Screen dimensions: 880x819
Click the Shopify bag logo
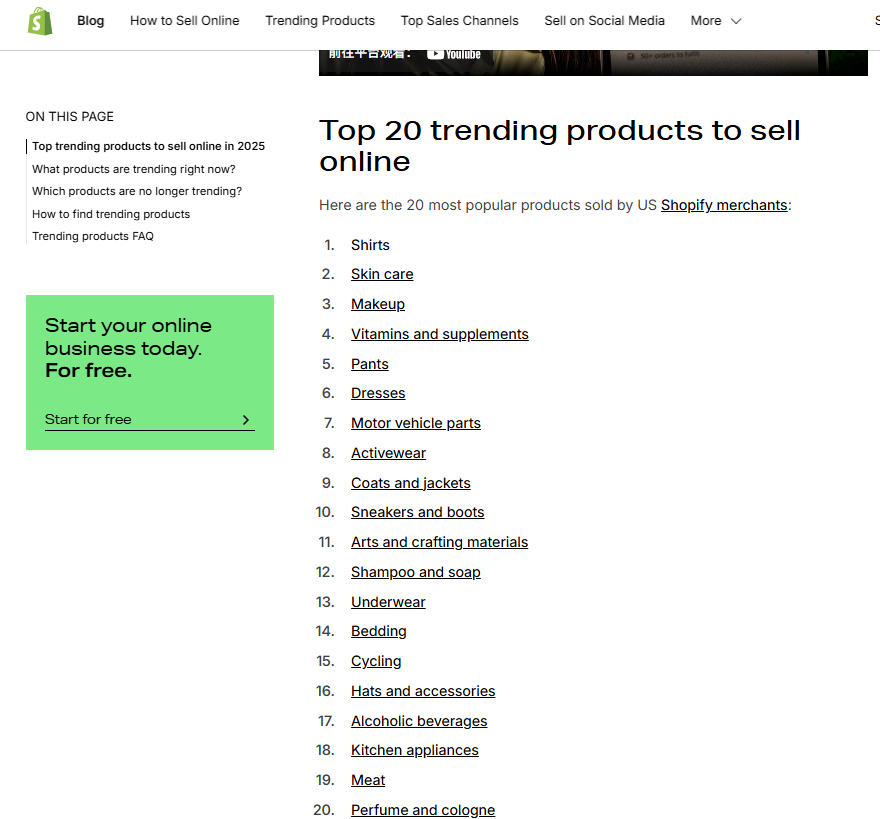click(x=40, y=20)
